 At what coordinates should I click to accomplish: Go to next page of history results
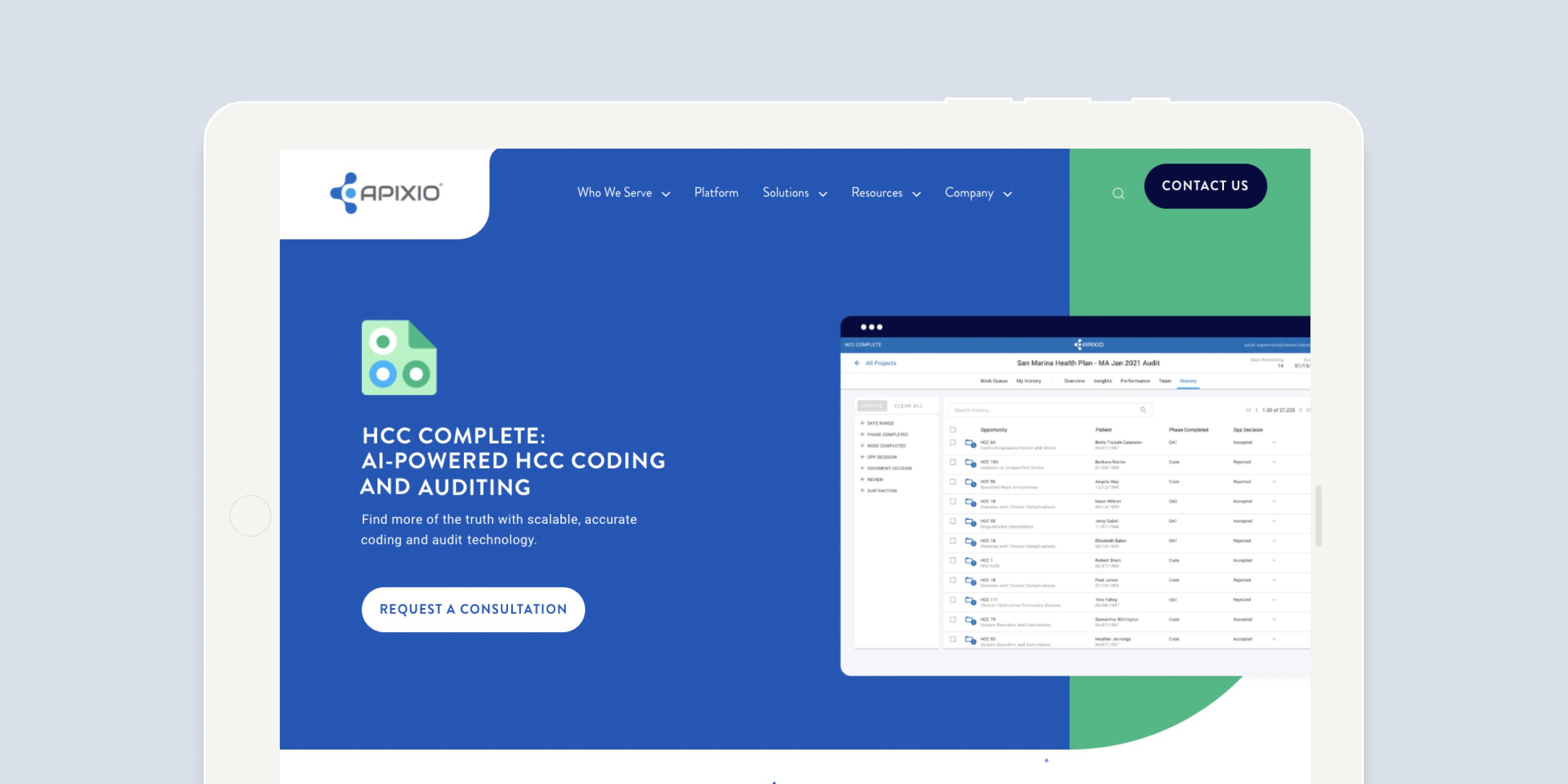[1301, 411]
